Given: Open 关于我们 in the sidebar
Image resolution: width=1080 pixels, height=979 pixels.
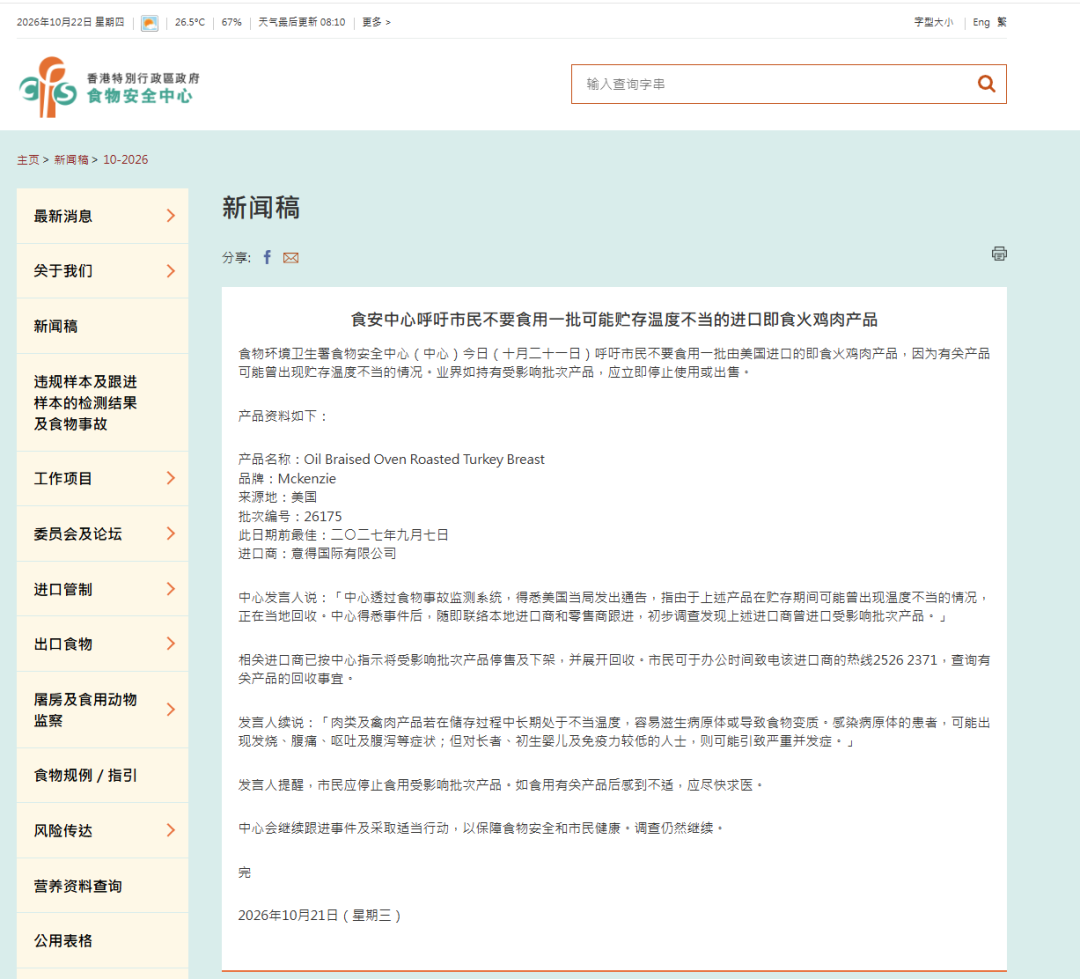Looking at the screenshot, I should (63, 271).
